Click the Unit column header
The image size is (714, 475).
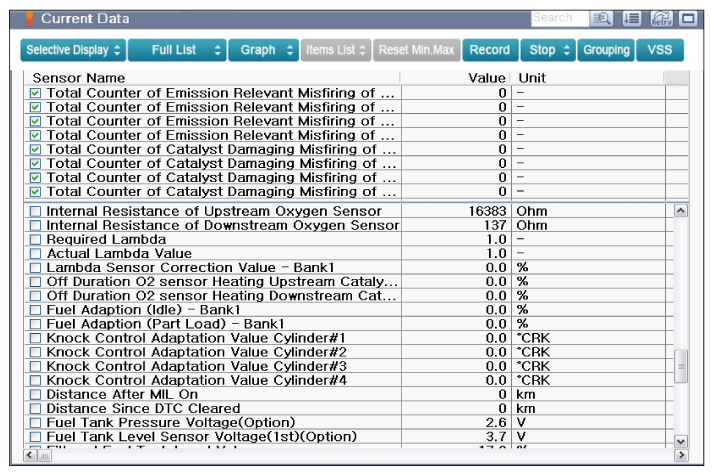click(x=587, y=78)
